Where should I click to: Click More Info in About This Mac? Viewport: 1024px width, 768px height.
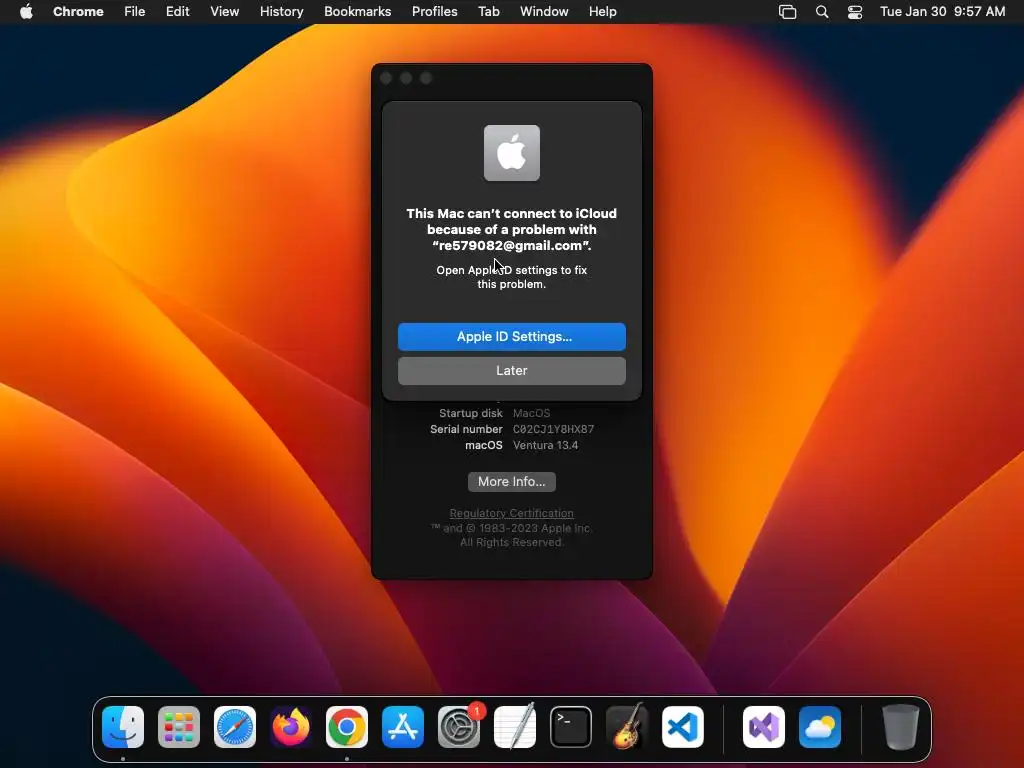[512, 482]
